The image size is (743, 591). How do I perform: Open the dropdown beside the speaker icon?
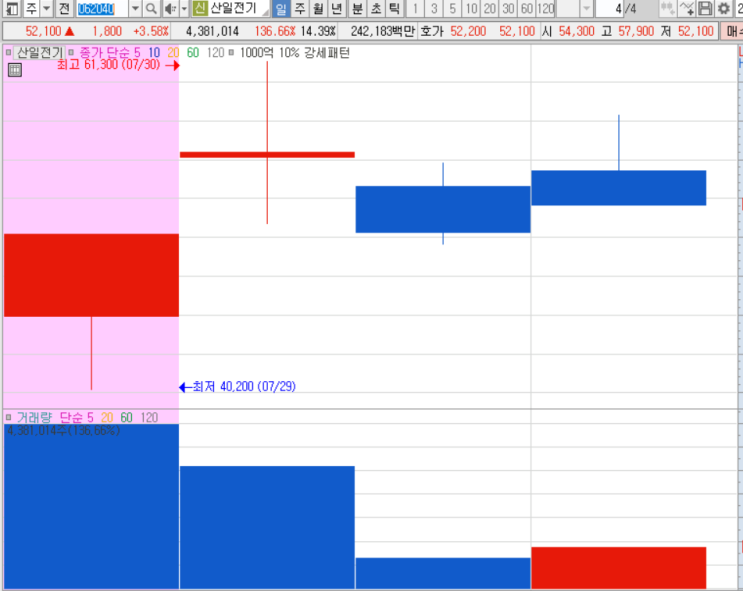click(184, 9)
